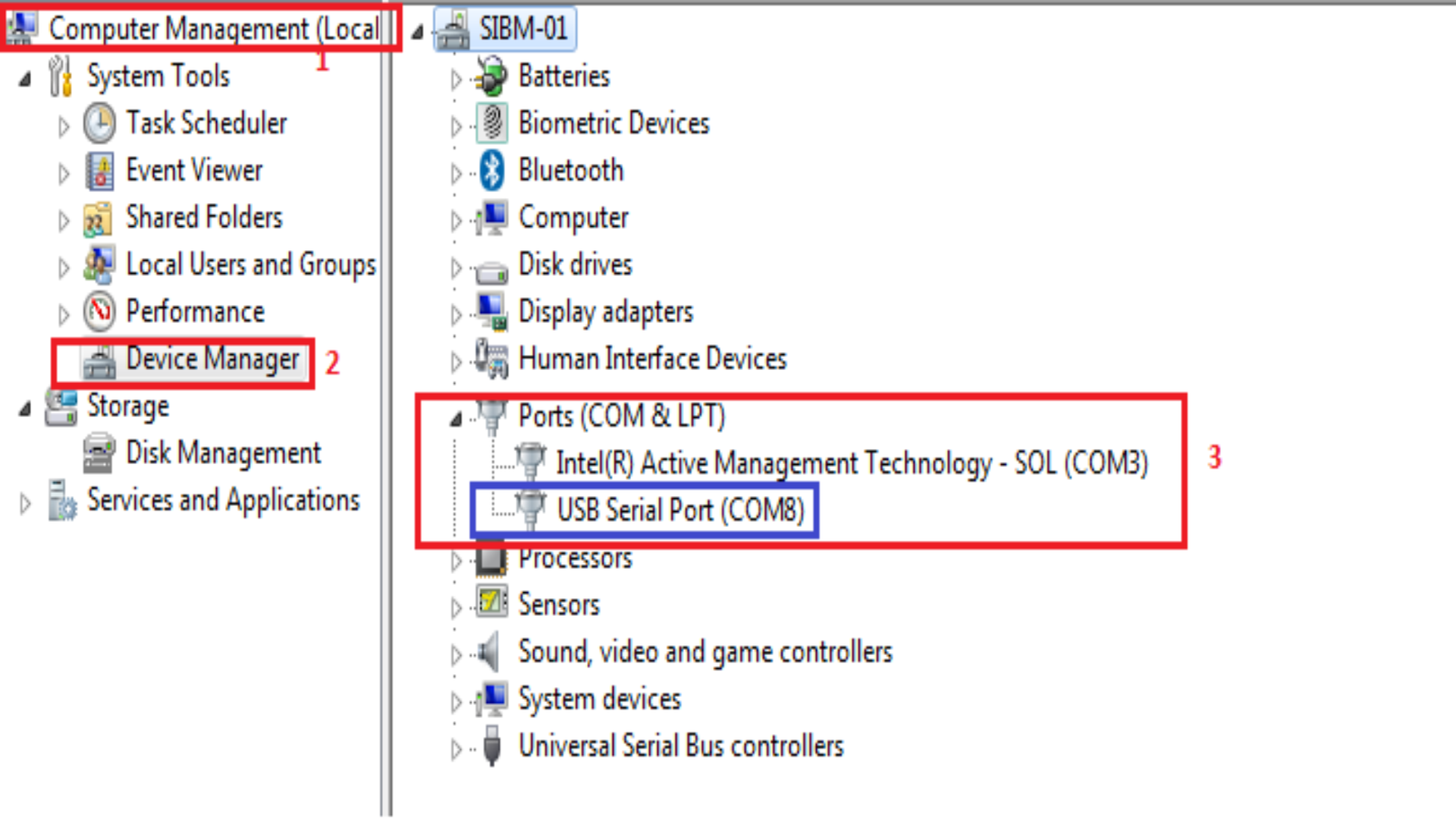Click the Task Scheduler clock icon

click(x=99, y=124)
